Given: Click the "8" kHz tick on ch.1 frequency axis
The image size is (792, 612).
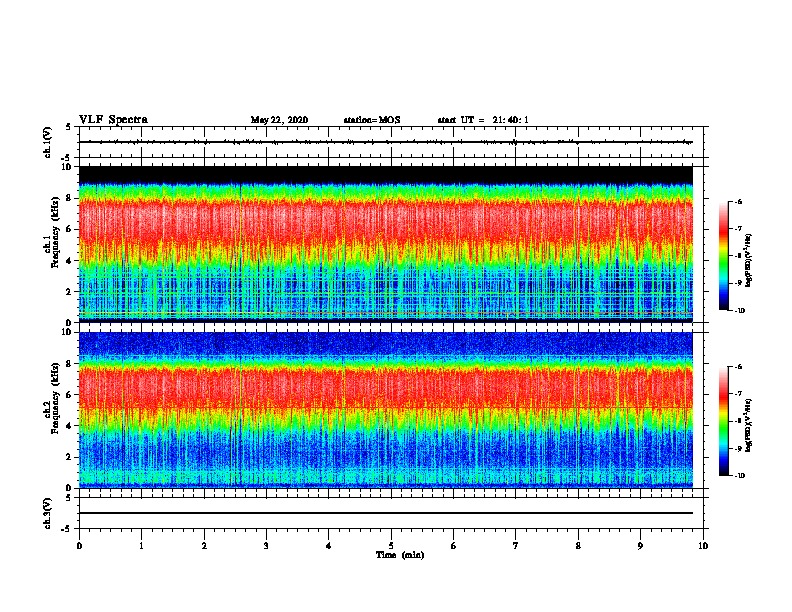Looking at the screenshot, I should click(69, 198).
